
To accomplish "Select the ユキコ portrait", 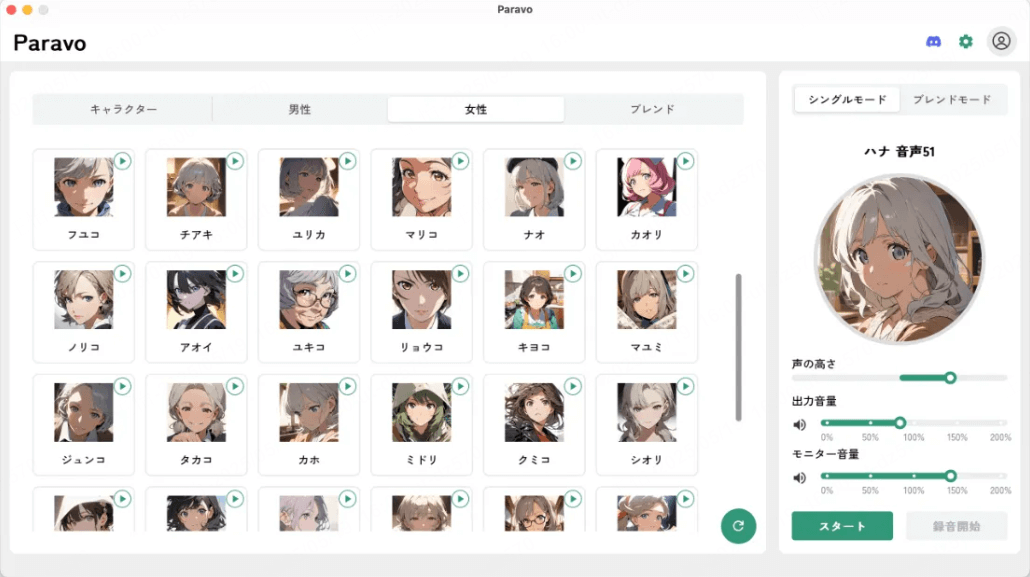I will (309, 299).
